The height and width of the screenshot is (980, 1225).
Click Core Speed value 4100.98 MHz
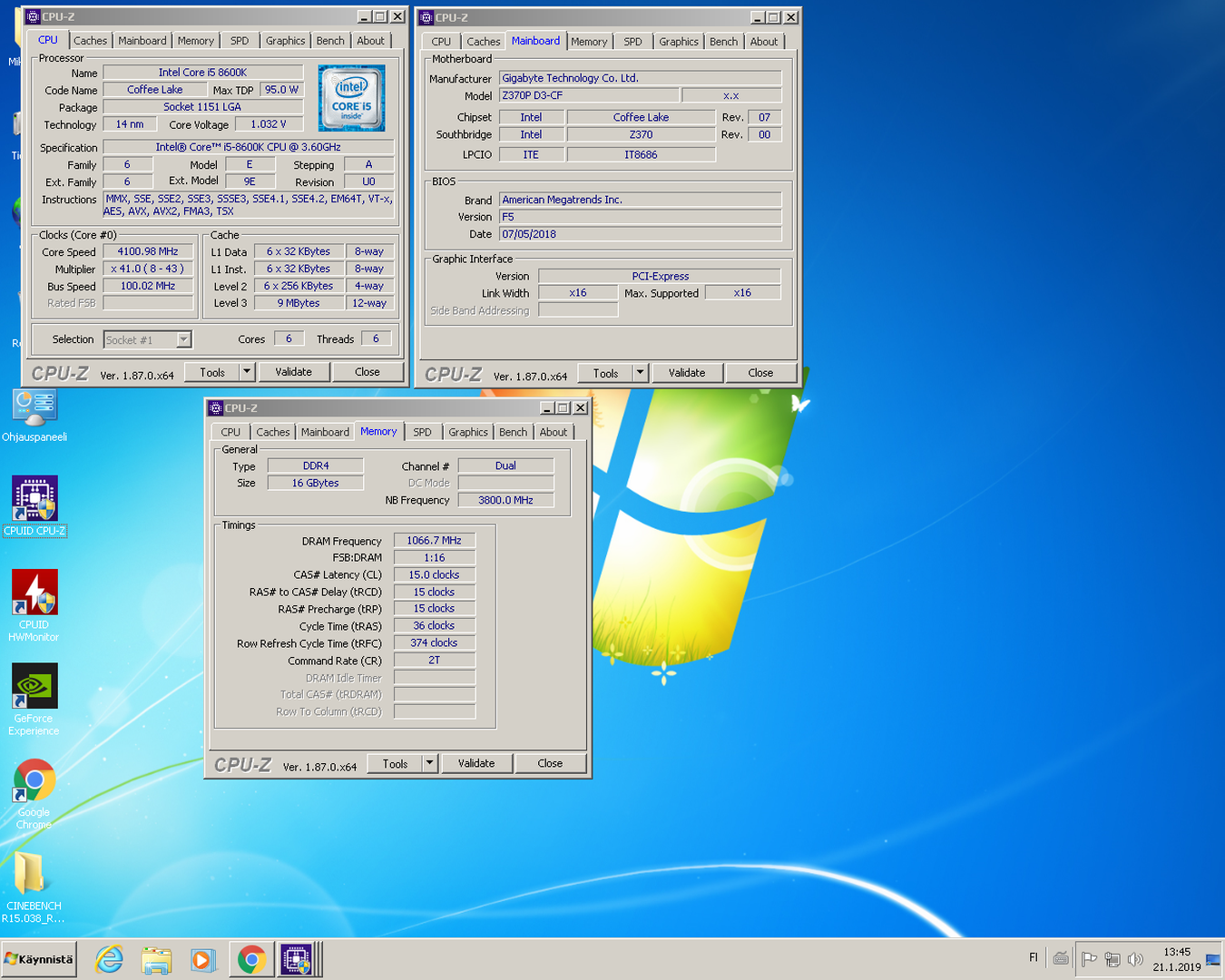(148, 251)
